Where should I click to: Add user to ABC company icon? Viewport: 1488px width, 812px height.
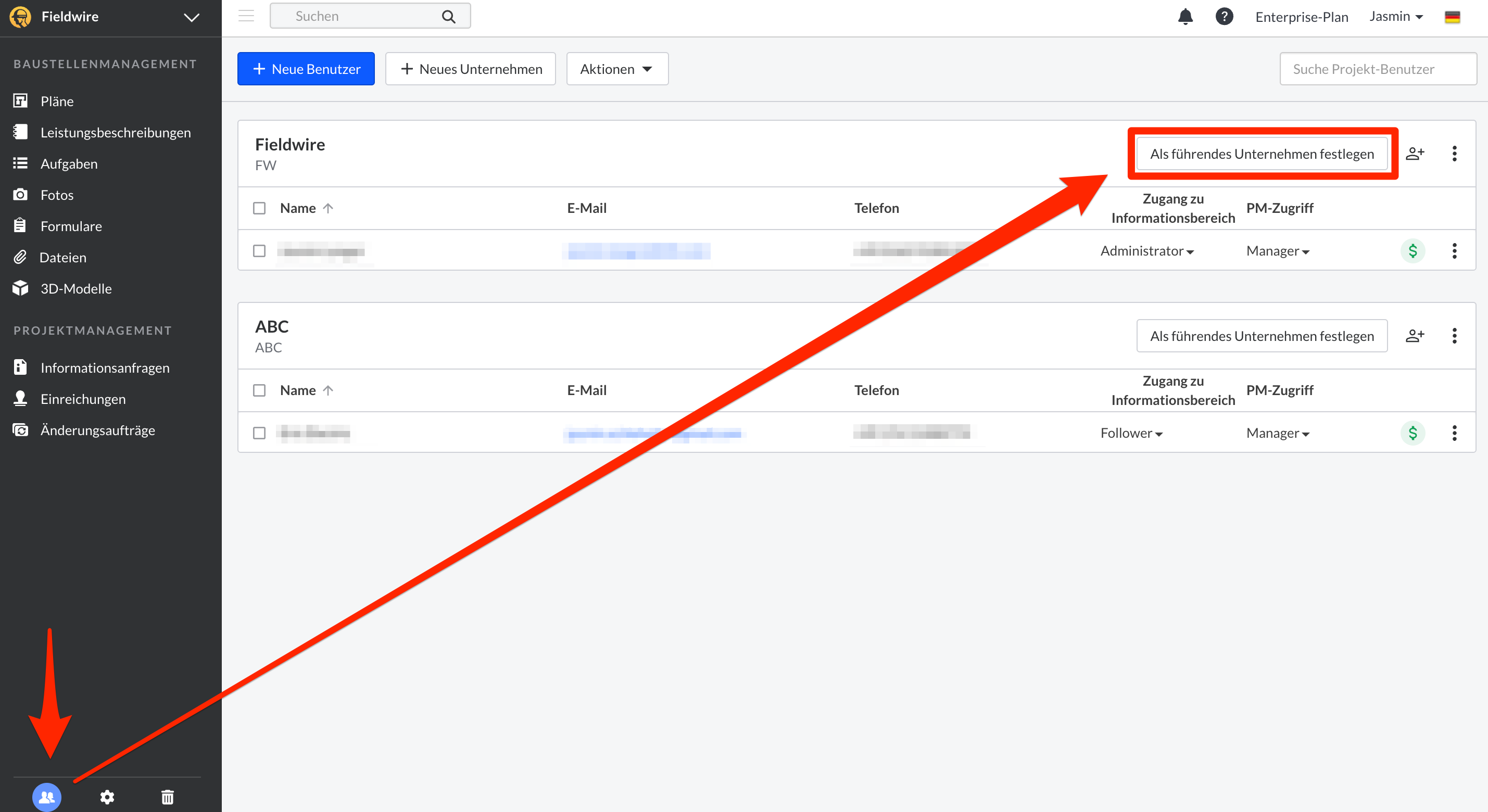click(x=1415, y=336)
